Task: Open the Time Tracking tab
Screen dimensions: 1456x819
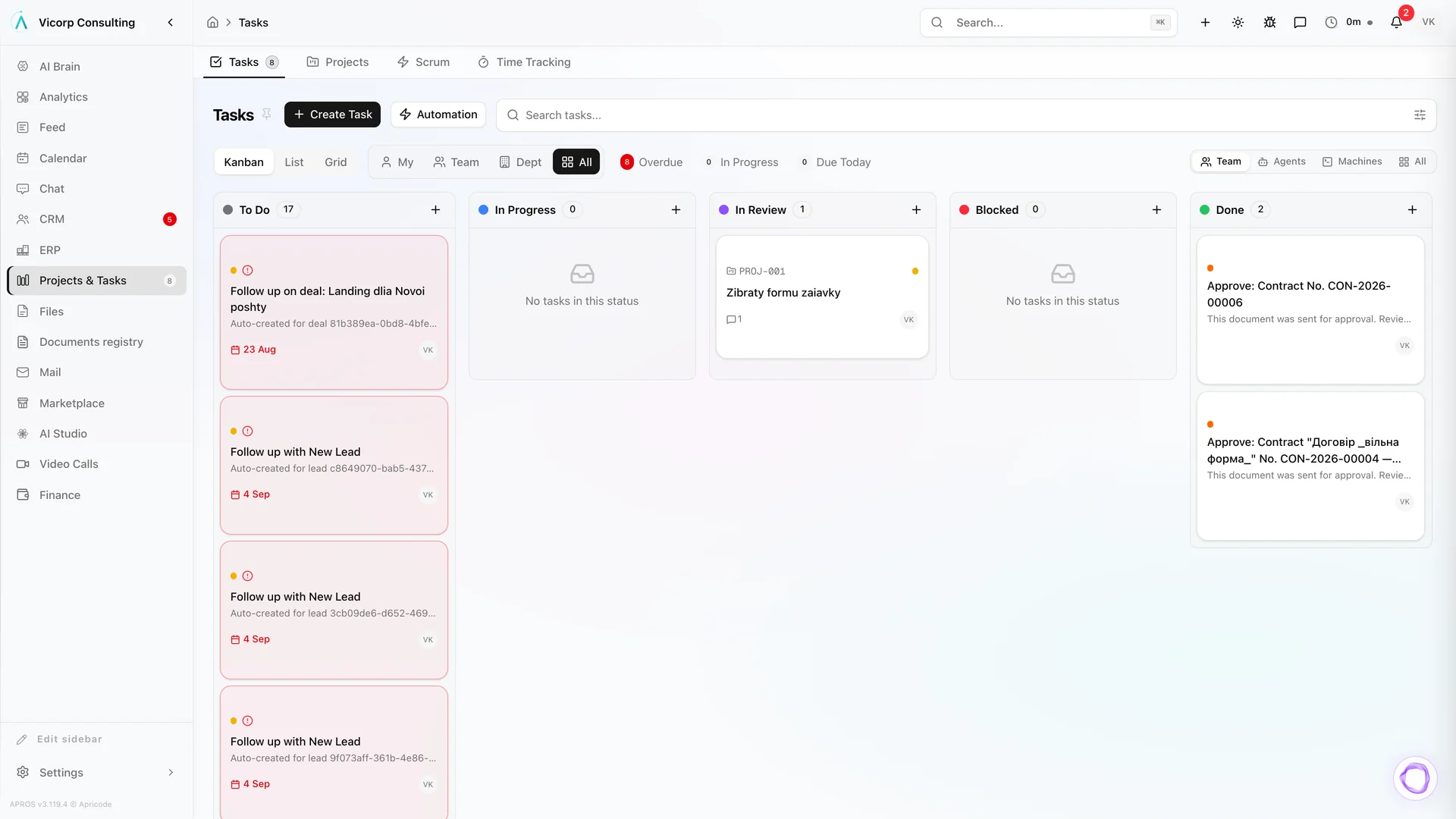Action: (524, 62)
